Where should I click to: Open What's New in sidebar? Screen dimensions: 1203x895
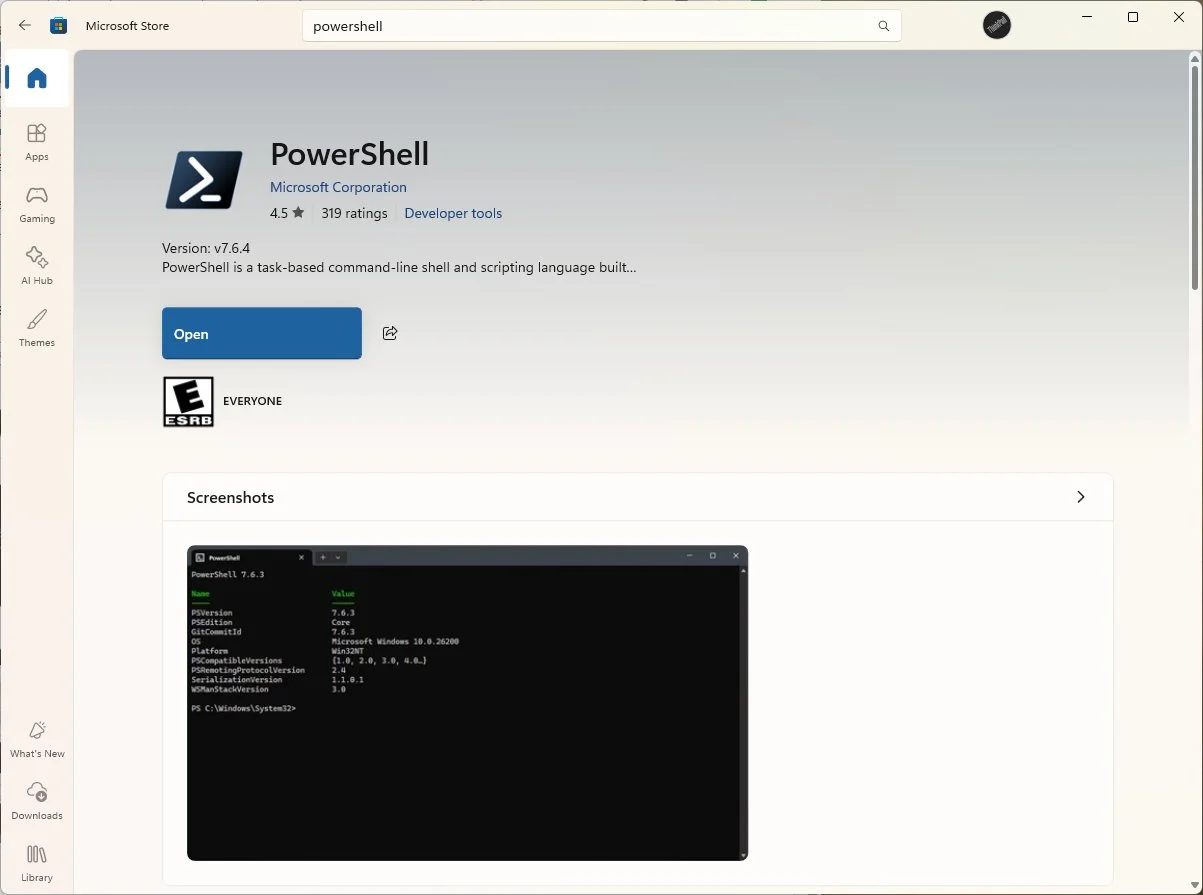click(x=37, y=739)
